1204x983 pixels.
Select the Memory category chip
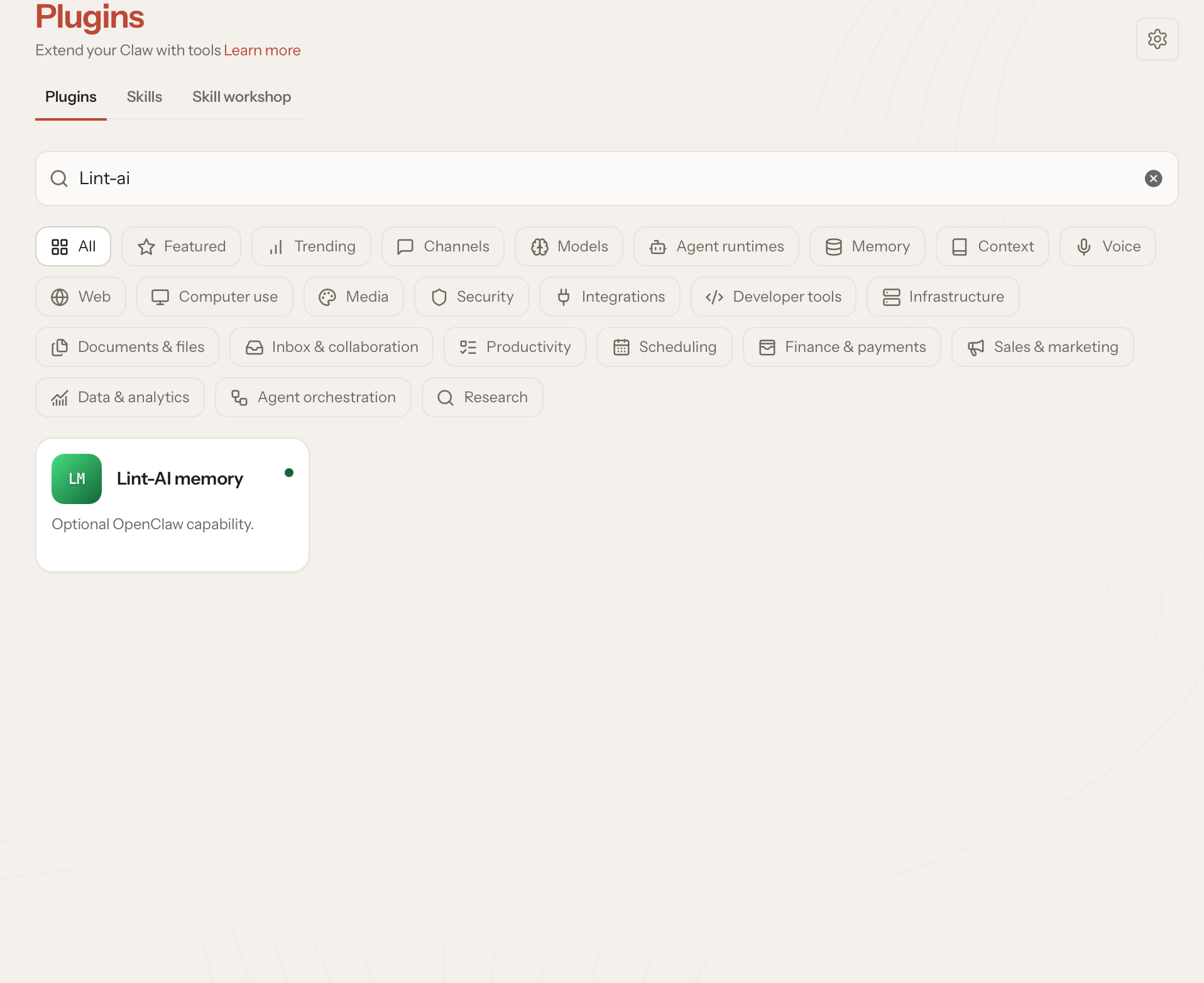point(867,246)
